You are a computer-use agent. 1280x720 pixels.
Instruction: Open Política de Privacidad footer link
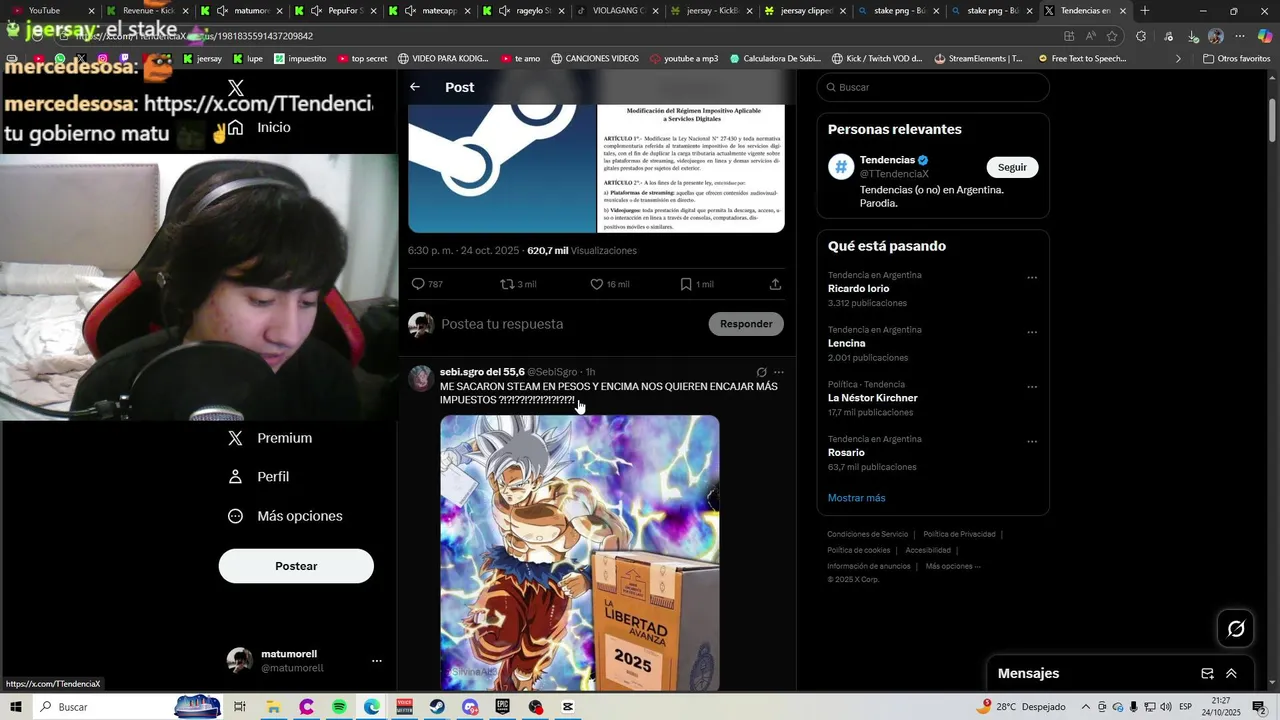(x=959, y=534)
